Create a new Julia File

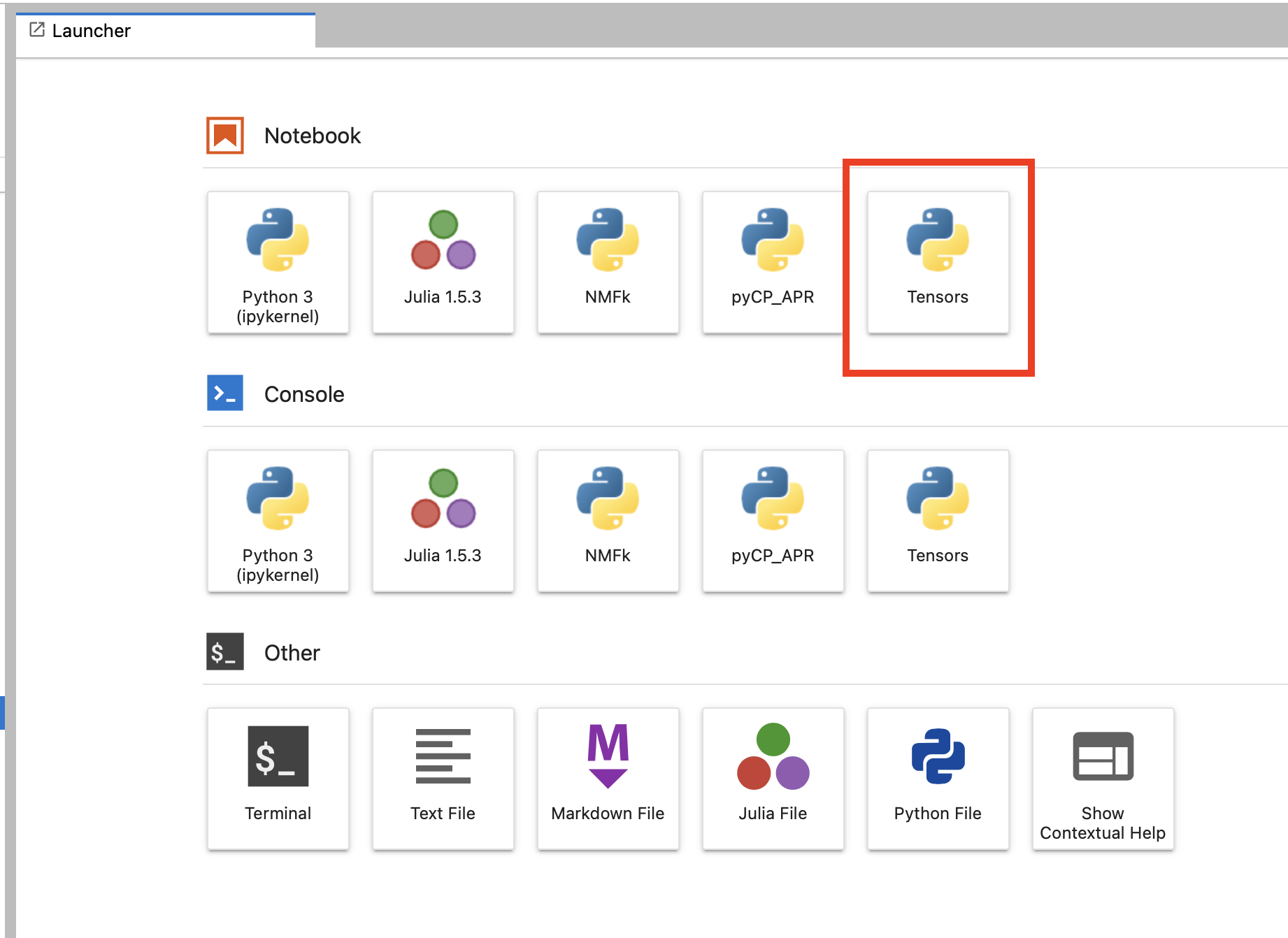coord(773,779)
